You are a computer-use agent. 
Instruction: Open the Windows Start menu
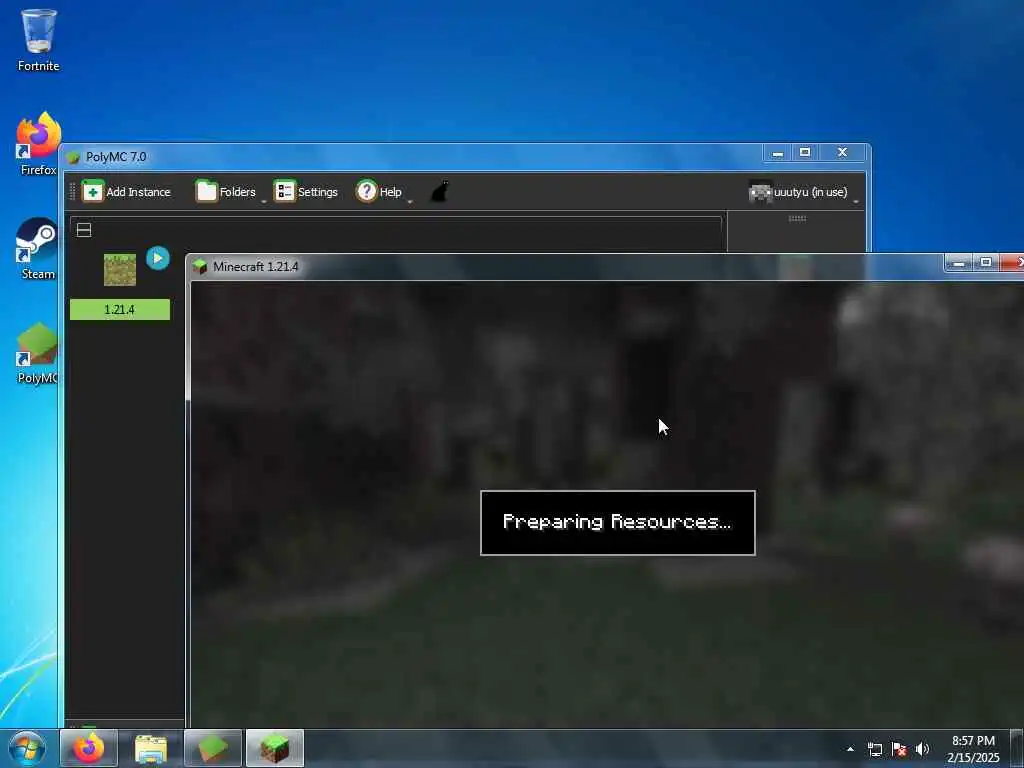pyautogui.click(x=27, y=748)
